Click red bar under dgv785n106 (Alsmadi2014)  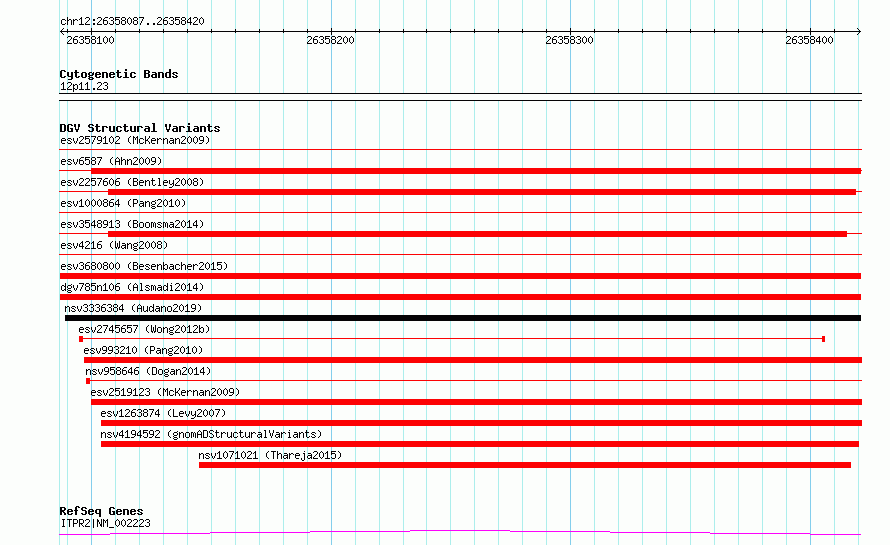pos(460,297)
